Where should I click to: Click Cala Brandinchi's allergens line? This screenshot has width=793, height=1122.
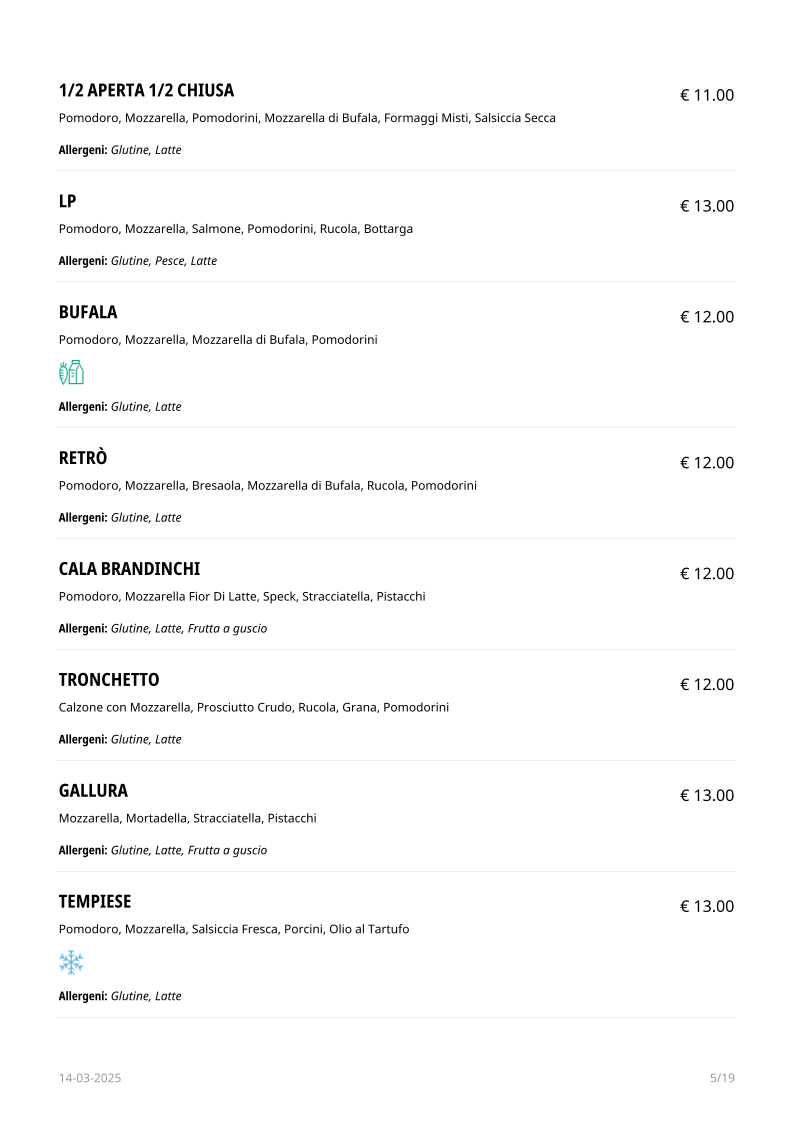coord(163,629)
